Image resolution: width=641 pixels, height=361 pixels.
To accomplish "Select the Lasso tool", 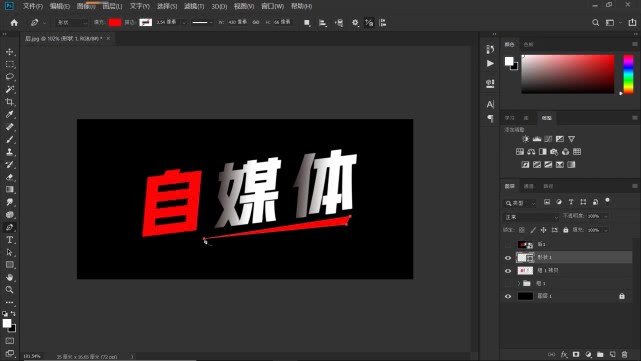I will tap(10, 77).
